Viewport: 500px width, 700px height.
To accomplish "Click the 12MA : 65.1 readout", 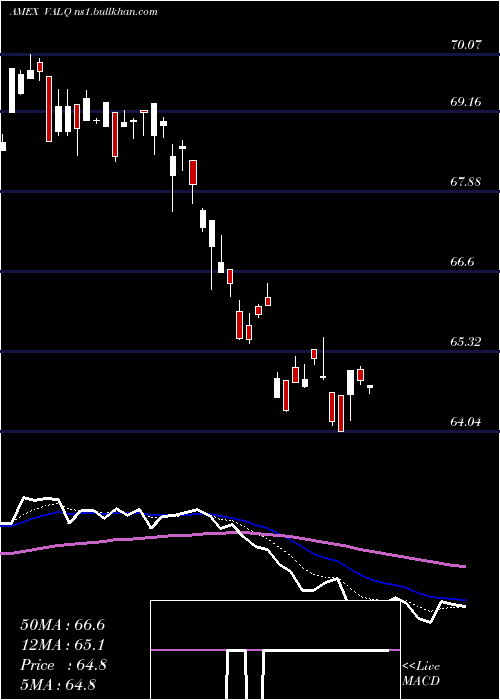I will coord(62,645).
